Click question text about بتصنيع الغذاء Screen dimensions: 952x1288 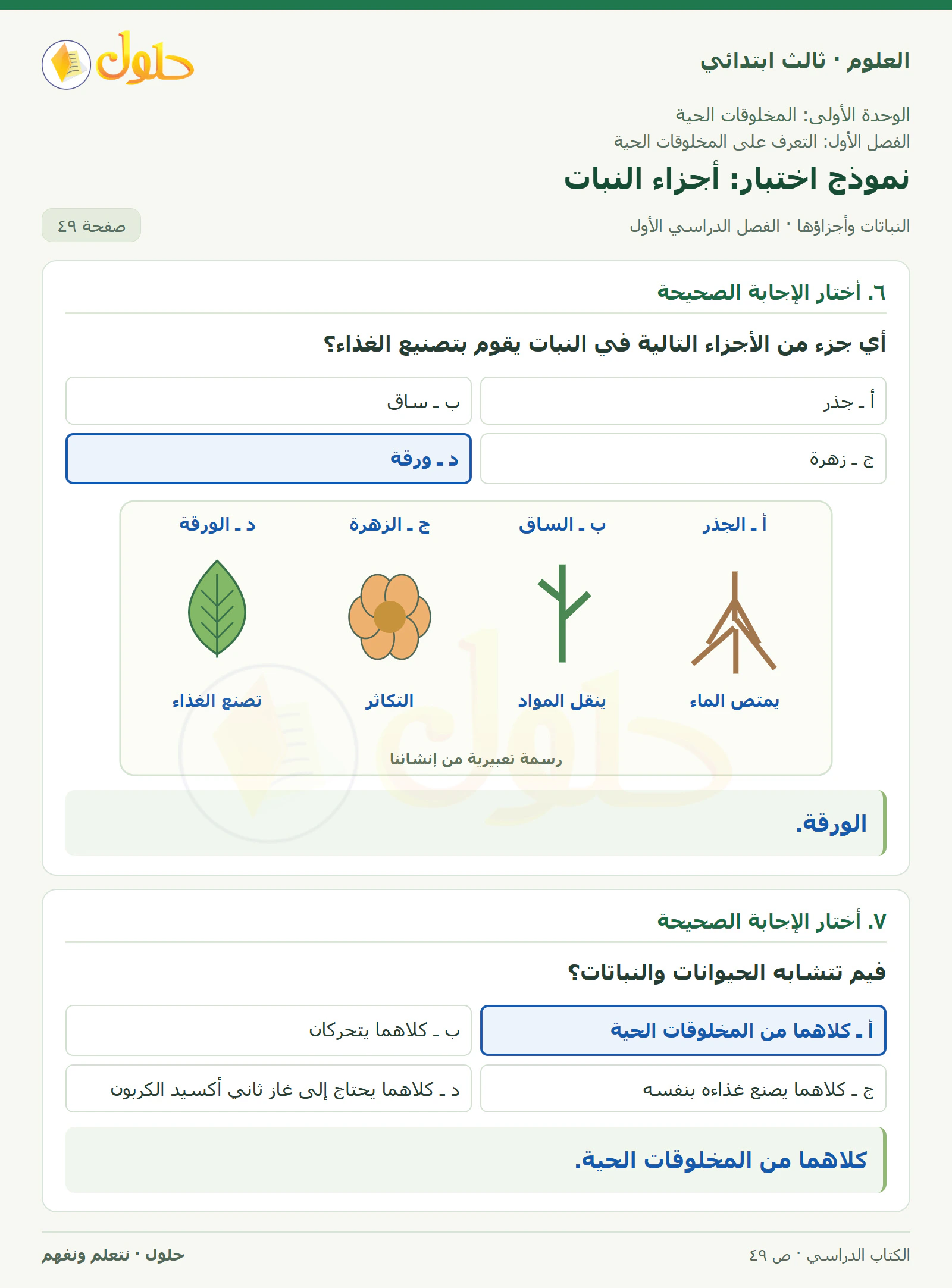[605, 344]
